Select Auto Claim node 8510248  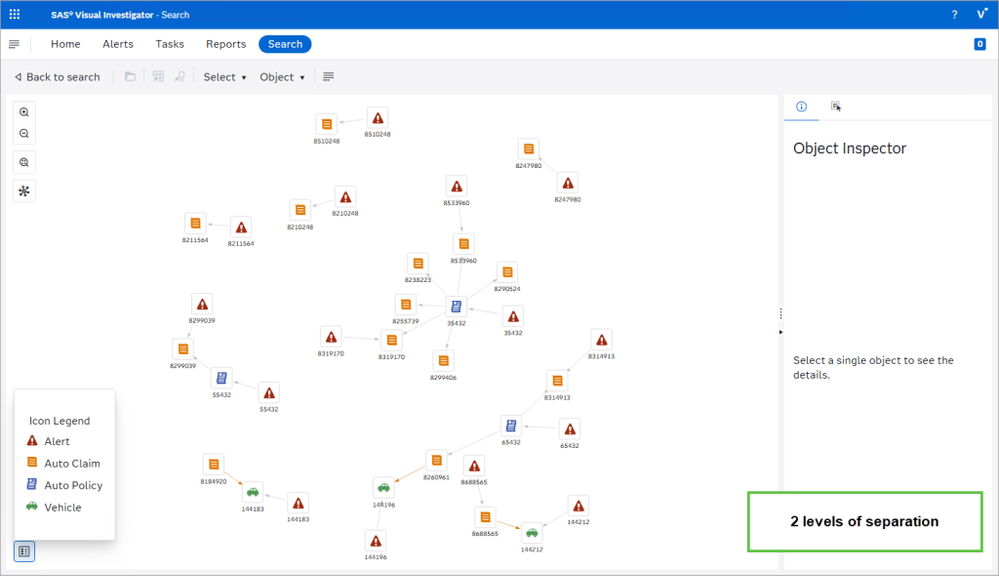(326, 124)
